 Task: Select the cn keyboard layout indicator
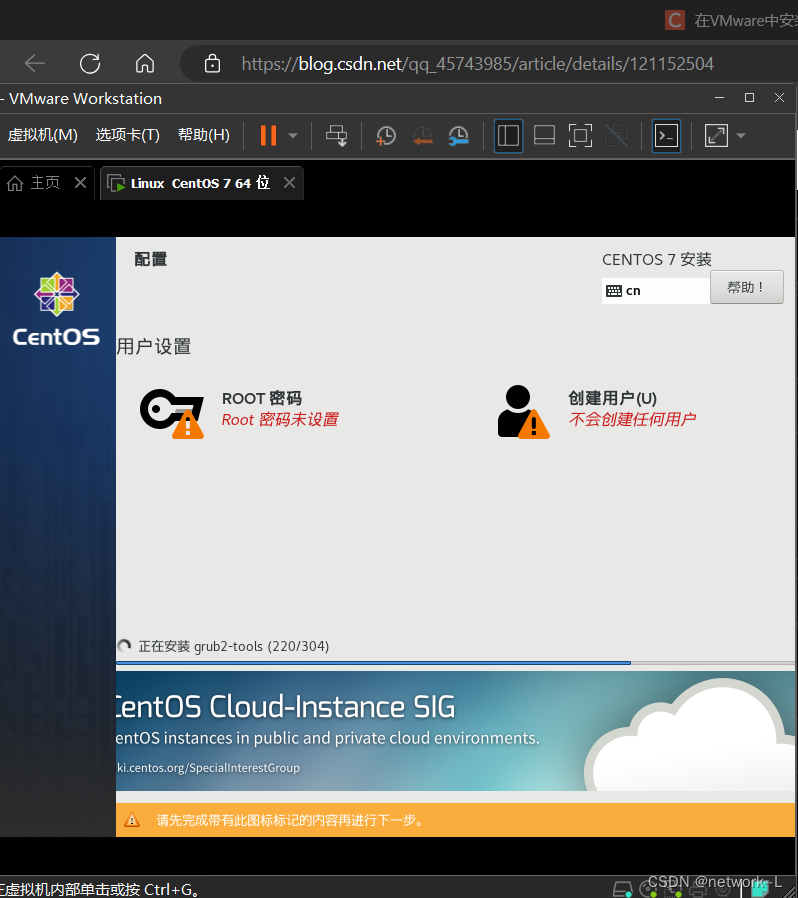[x=656, y=291]
